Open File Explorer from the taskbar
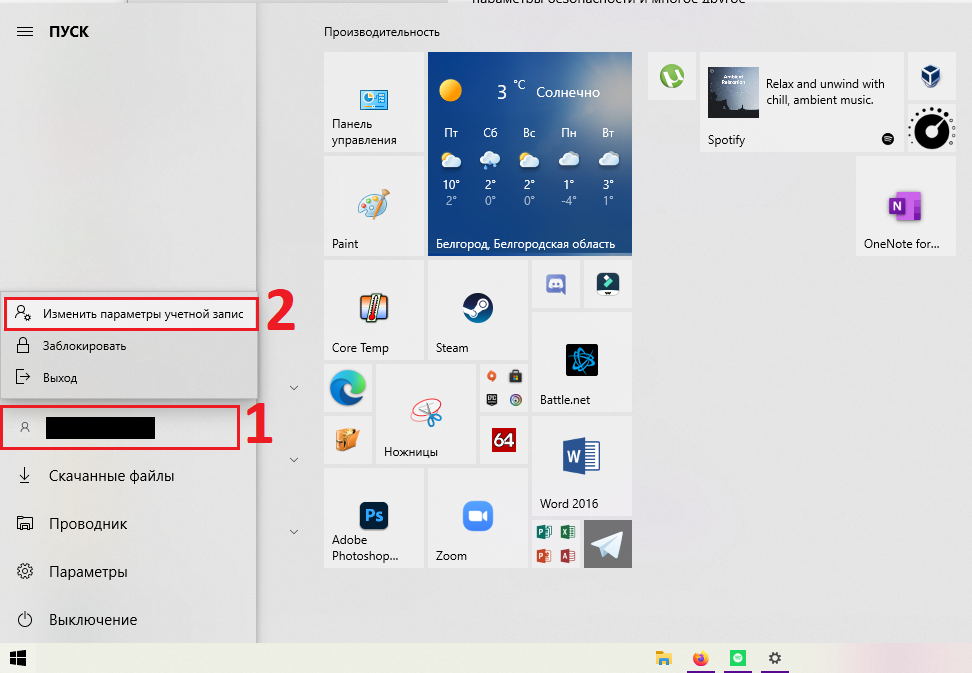The width and height of the screenshot is (972, 673). (663, 658)
